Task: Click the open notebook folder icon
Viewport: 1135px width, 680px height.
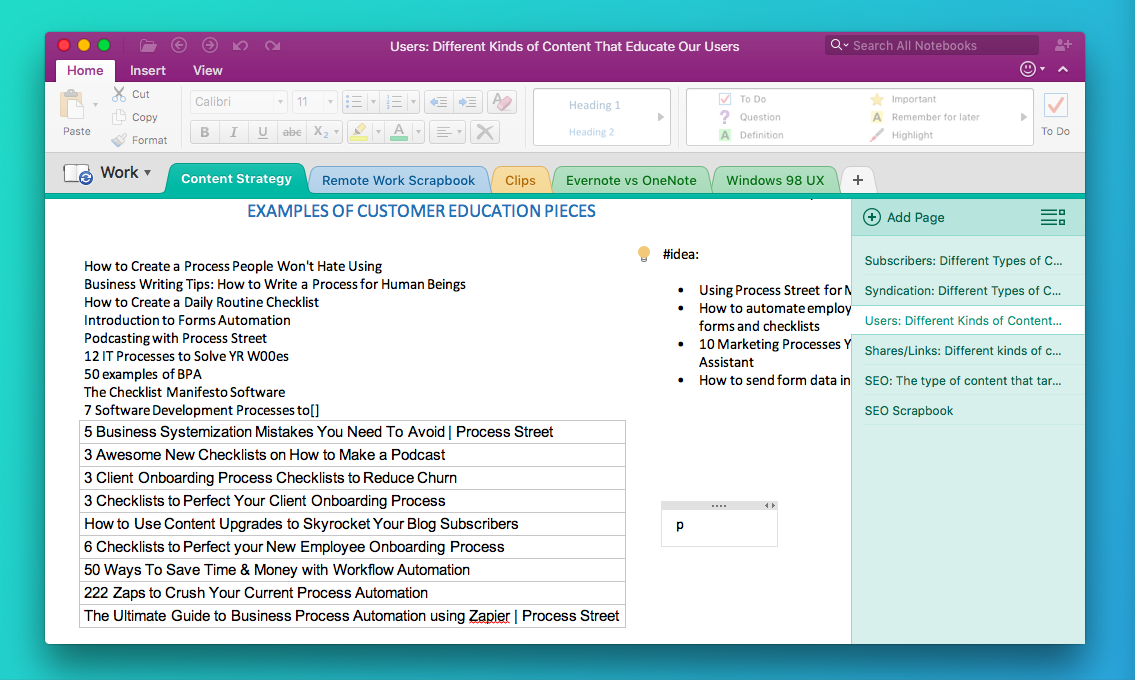Action: [148, 45]
